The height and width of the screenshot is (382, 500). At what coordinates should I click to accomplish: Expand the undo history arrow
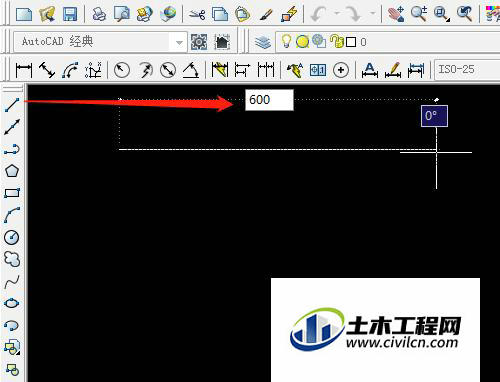pos(337,14)
